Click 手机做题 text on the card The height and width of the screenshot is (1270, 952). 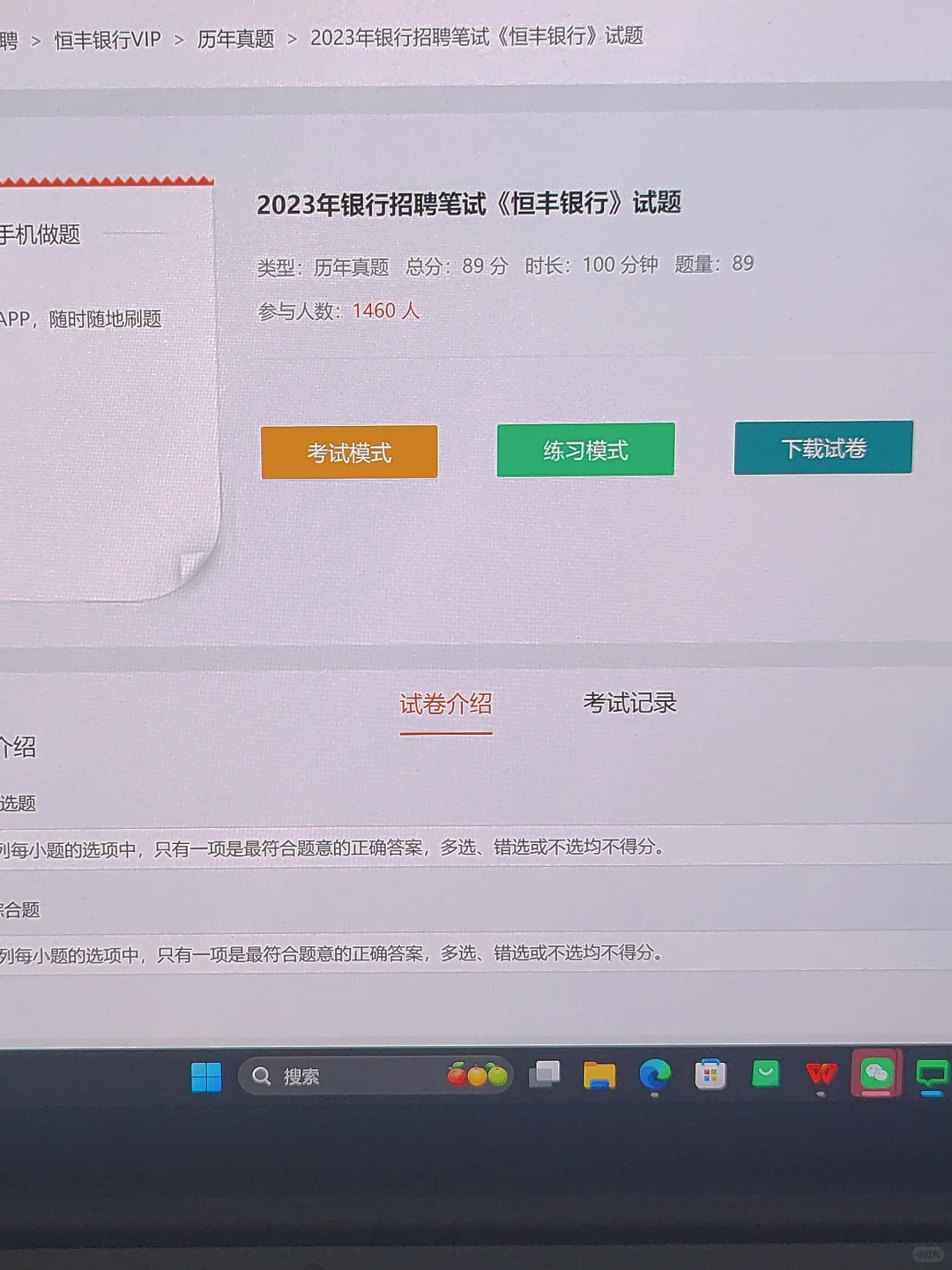(x=40, y=235)
